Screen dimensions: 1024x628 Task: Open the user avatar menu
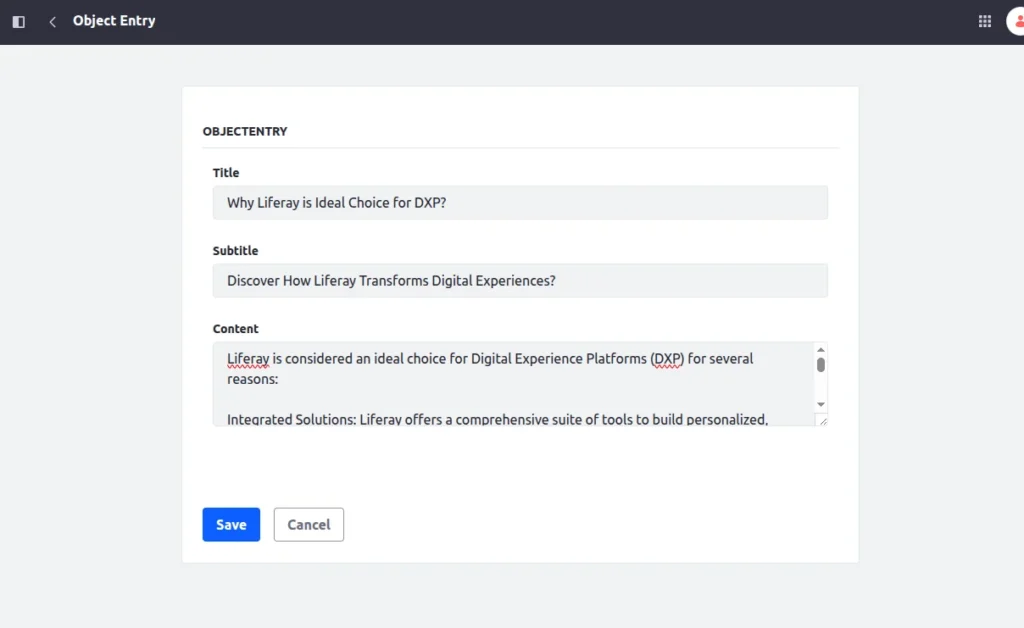click(x=1015, y=21)
